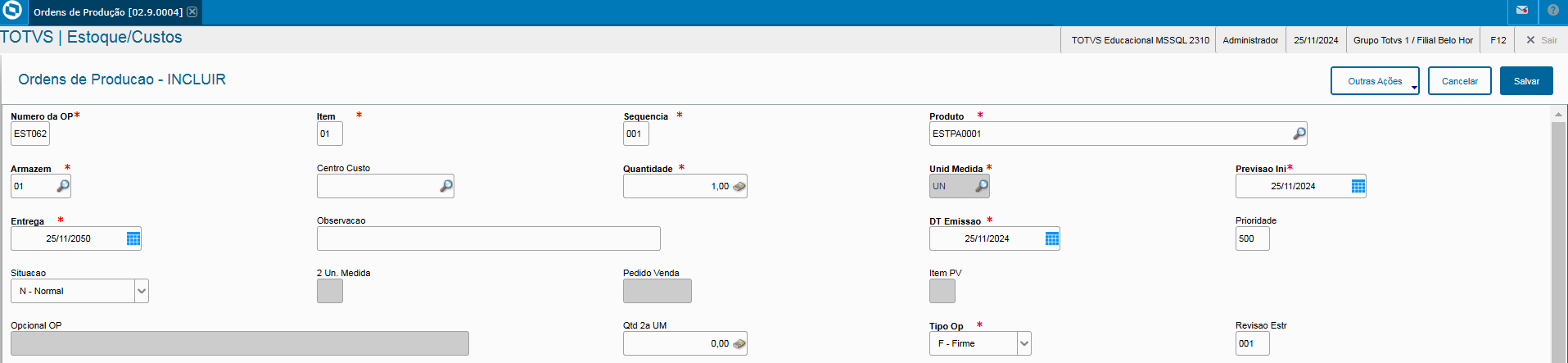
Task: Click the Quantidade calculator icon
Action: tap(739, 186)
